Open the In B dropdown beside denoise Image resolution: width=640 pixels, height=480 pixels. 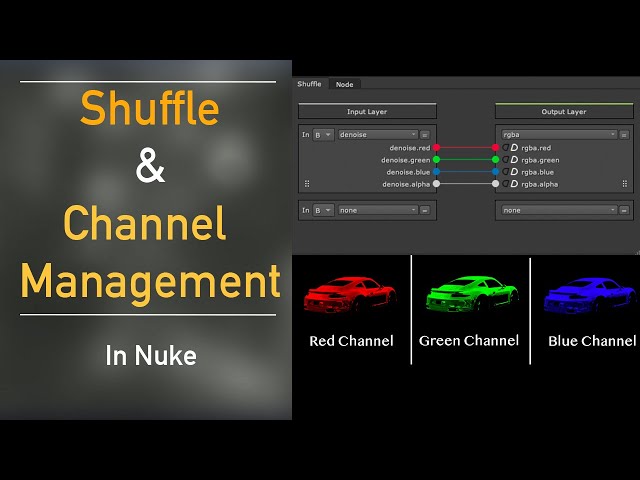click(x=323, y=135)
